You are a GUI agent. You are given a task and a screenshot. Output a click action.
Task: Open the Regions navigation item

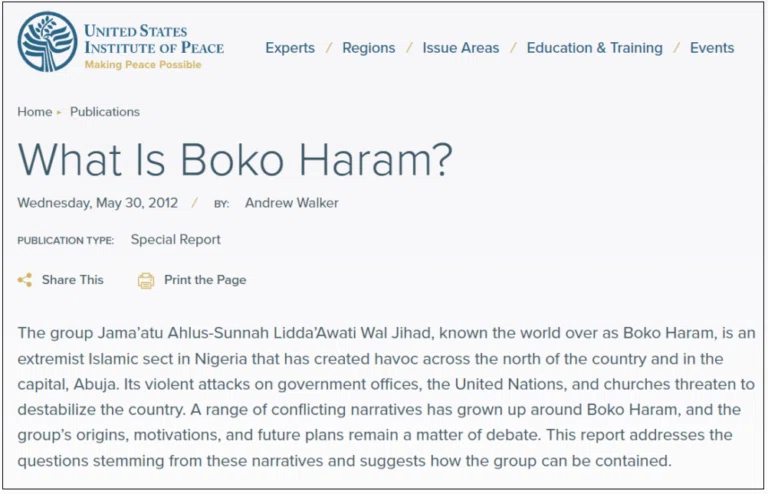tap(368, 48)
